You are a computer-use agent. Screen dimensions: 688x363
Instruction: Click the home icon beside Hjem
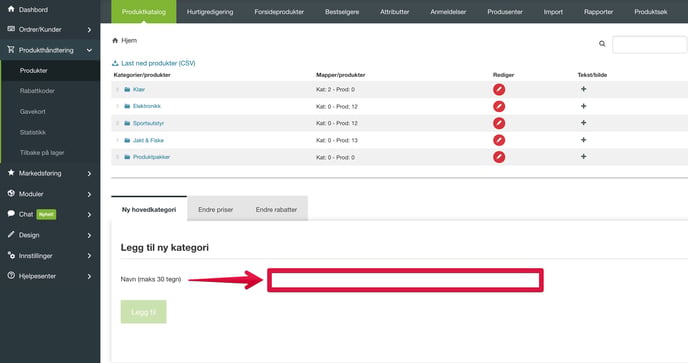pyautogui.click(x=115, y=40)
